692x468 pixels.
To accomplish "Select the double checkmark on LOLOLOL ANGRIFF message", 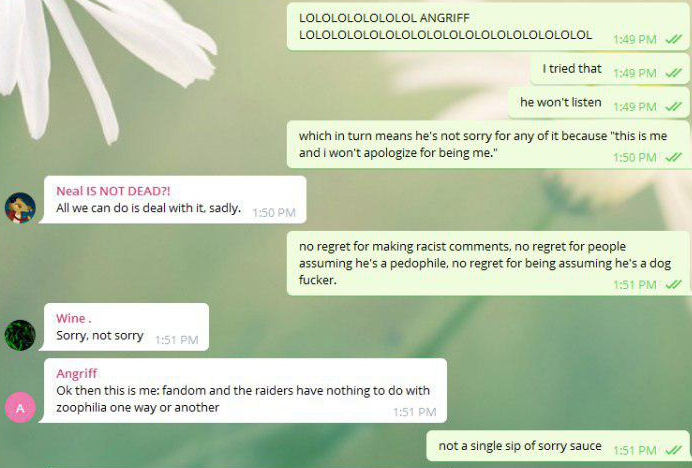I will 674,39.
